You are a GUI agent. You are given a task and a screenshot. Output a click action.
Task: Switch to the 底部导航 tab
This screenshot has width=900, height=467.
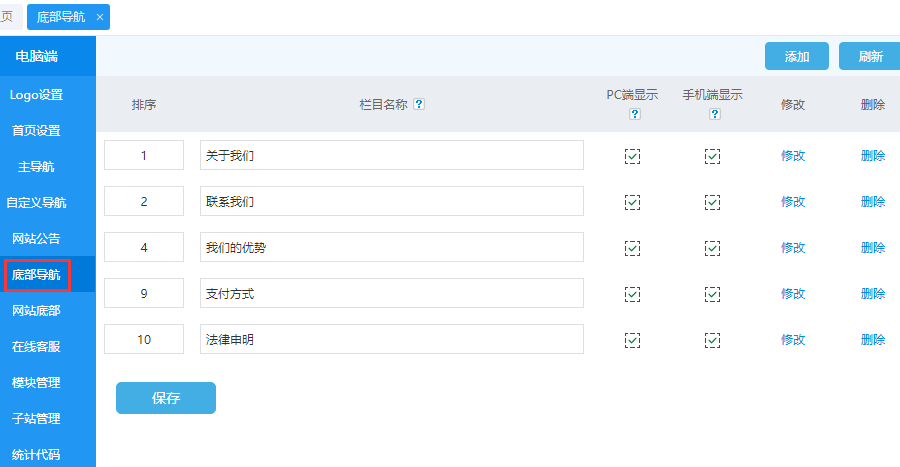pyautogui.click(x=61, y=17)
